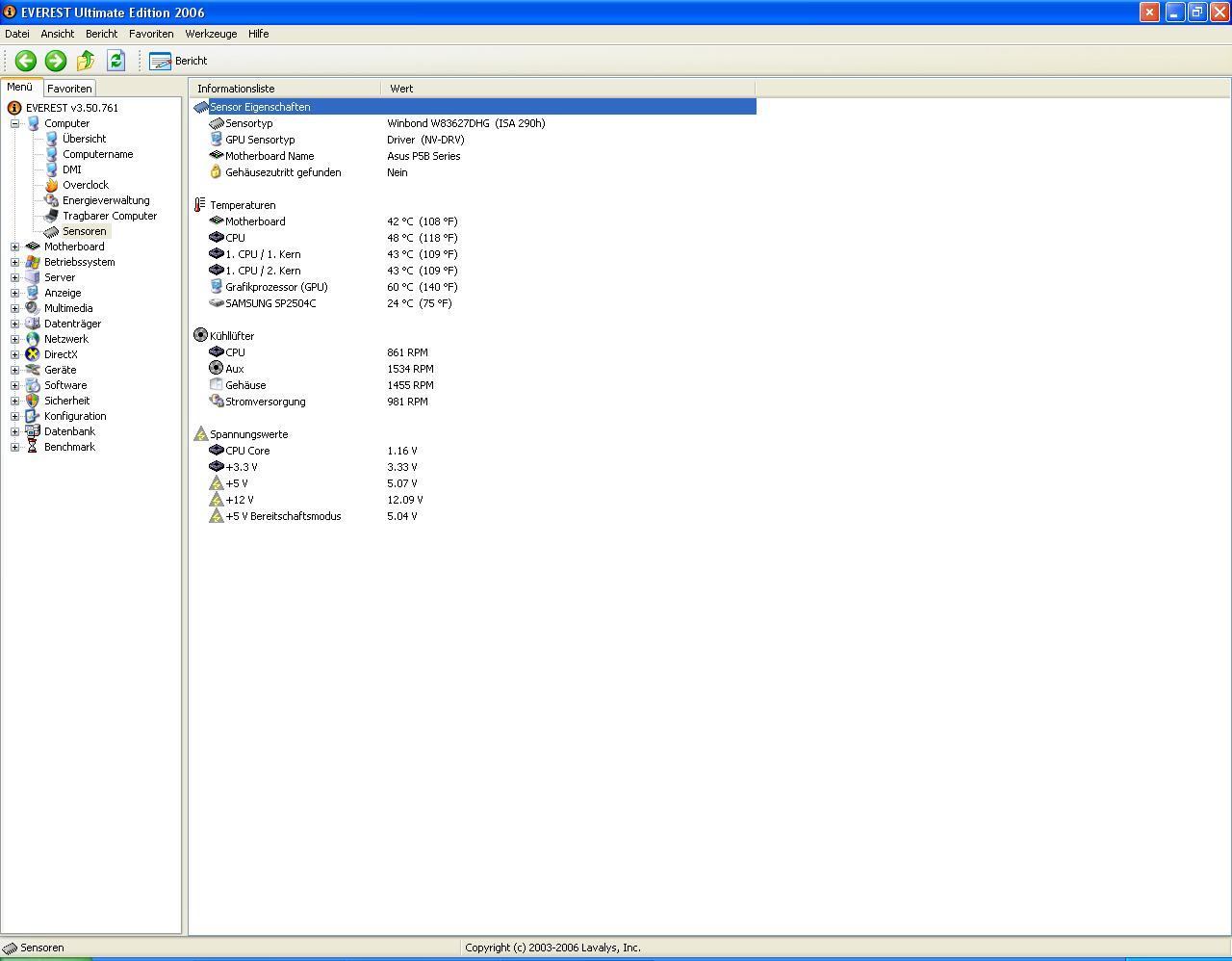This screenshot has width=1232, height=961.
Task: Click the Overclock flame icon
Action: 51,185
